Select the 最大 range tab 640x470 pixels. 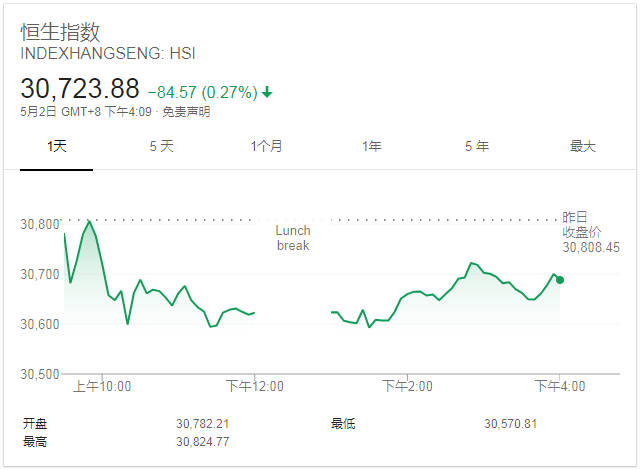point(582,146)
